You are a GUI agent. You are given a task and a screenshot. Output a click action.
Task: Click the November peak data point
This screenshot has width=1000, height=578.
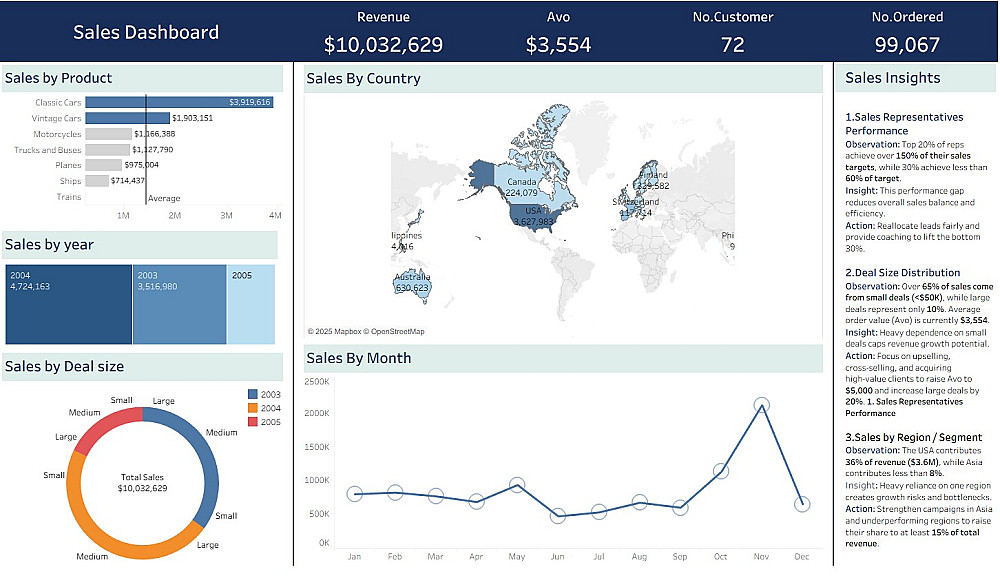761,405
